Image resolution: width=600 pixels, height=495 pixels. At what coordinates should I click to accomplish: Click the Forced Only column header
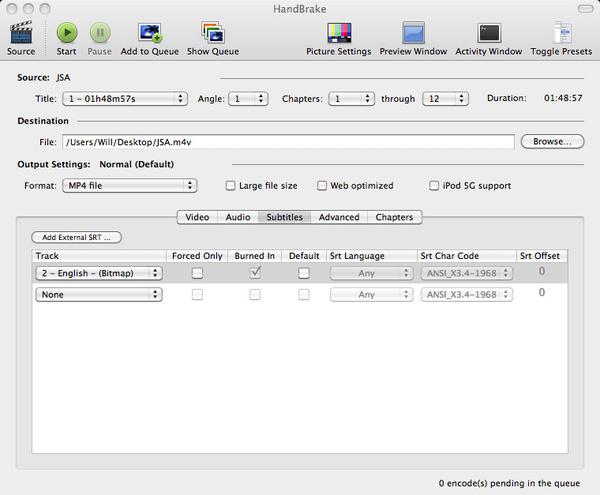coord(197,256)
